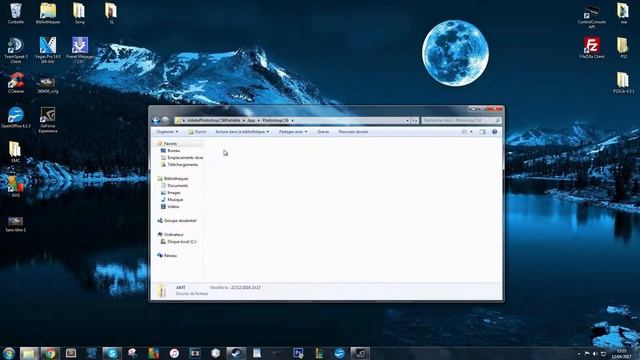
Task: Open the Sans titre 1 desktop file
Action: 15,224
